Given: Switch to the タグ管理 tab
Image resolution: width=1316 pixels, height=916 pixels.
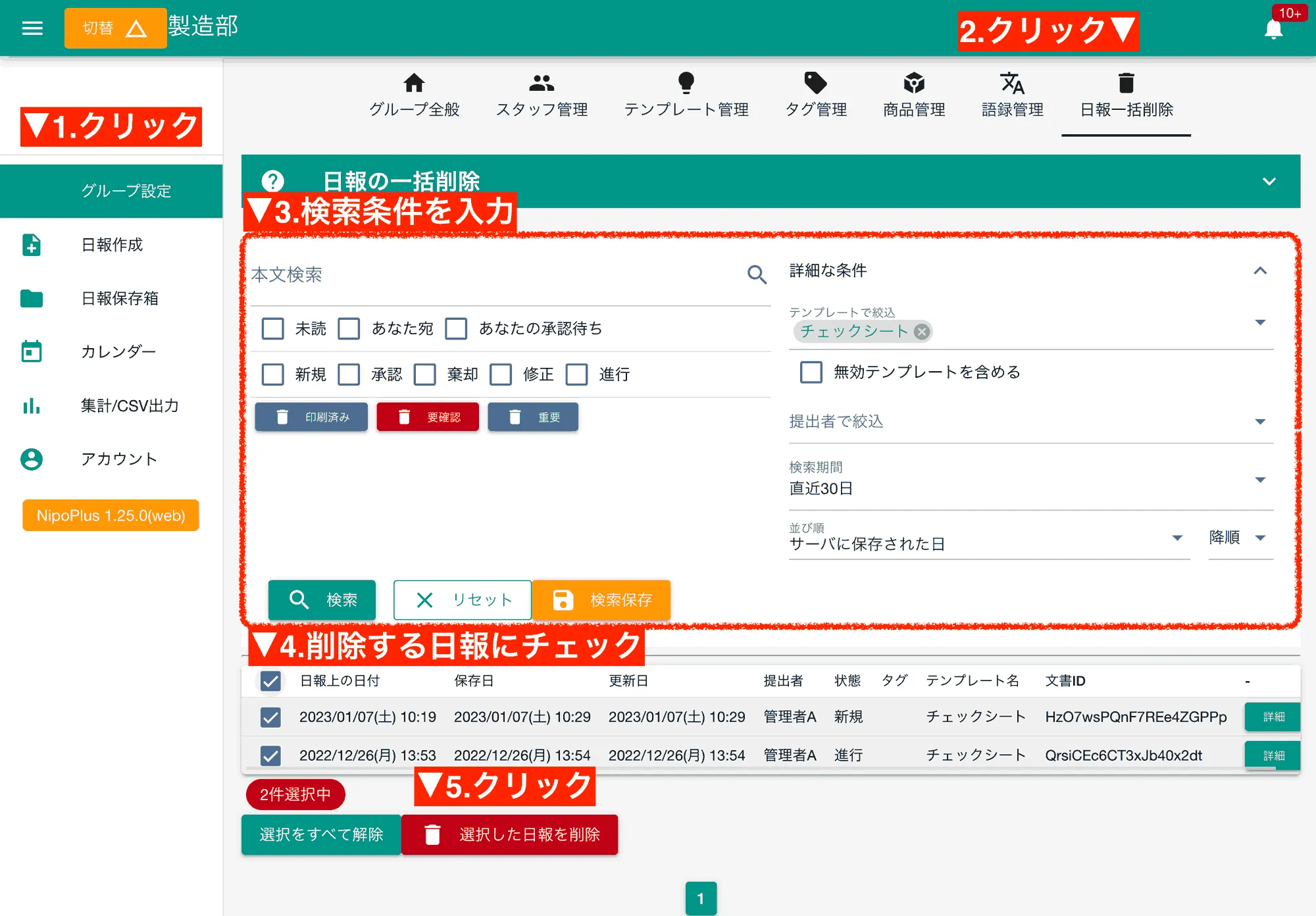Looking at the screenshot, I should [x=816, y=95].
